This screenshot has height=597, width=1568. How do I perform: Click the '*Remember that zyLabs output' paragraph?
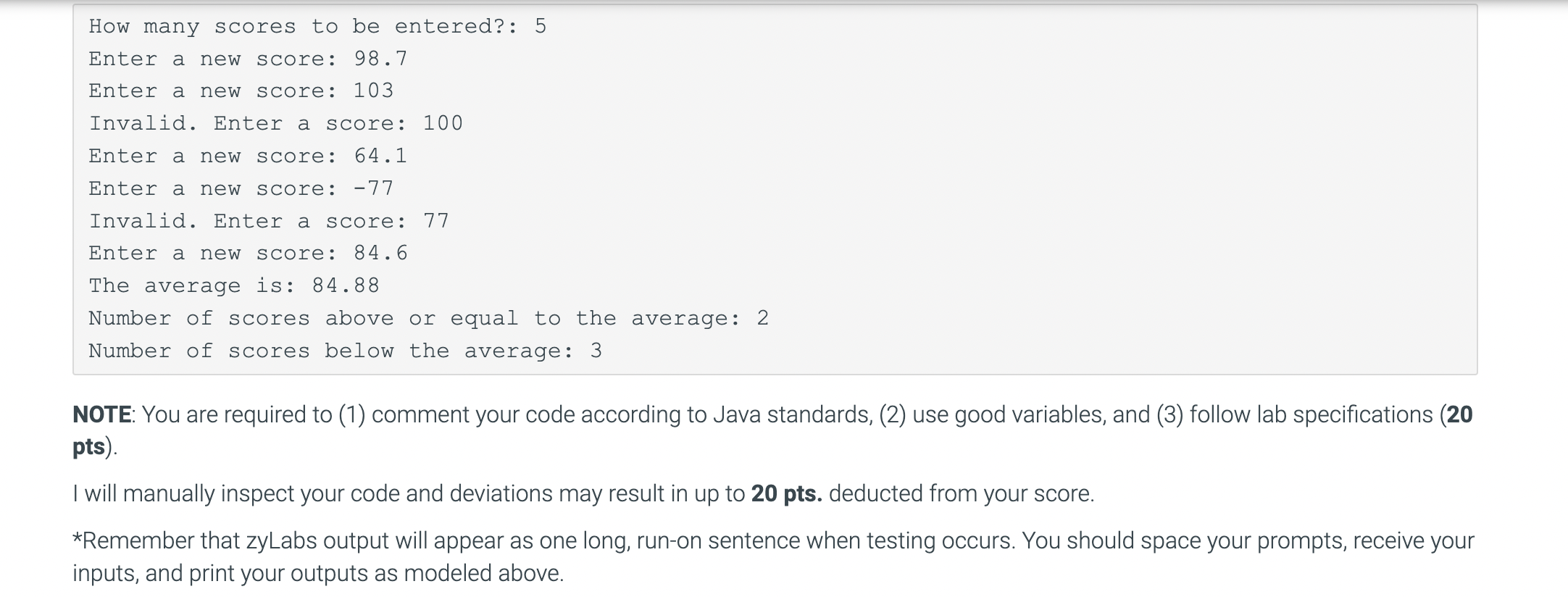click(773, 556)
